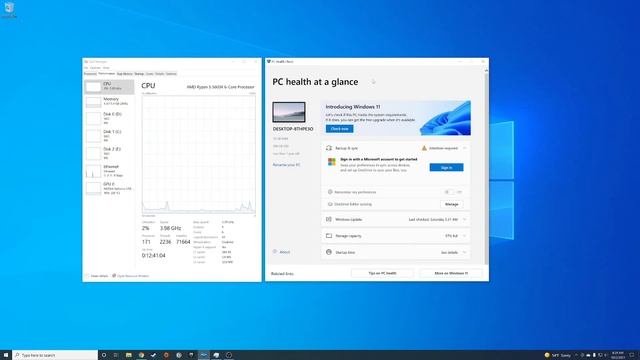Select Disk 0 (D:) in the sidebar

tap(109, 118)
